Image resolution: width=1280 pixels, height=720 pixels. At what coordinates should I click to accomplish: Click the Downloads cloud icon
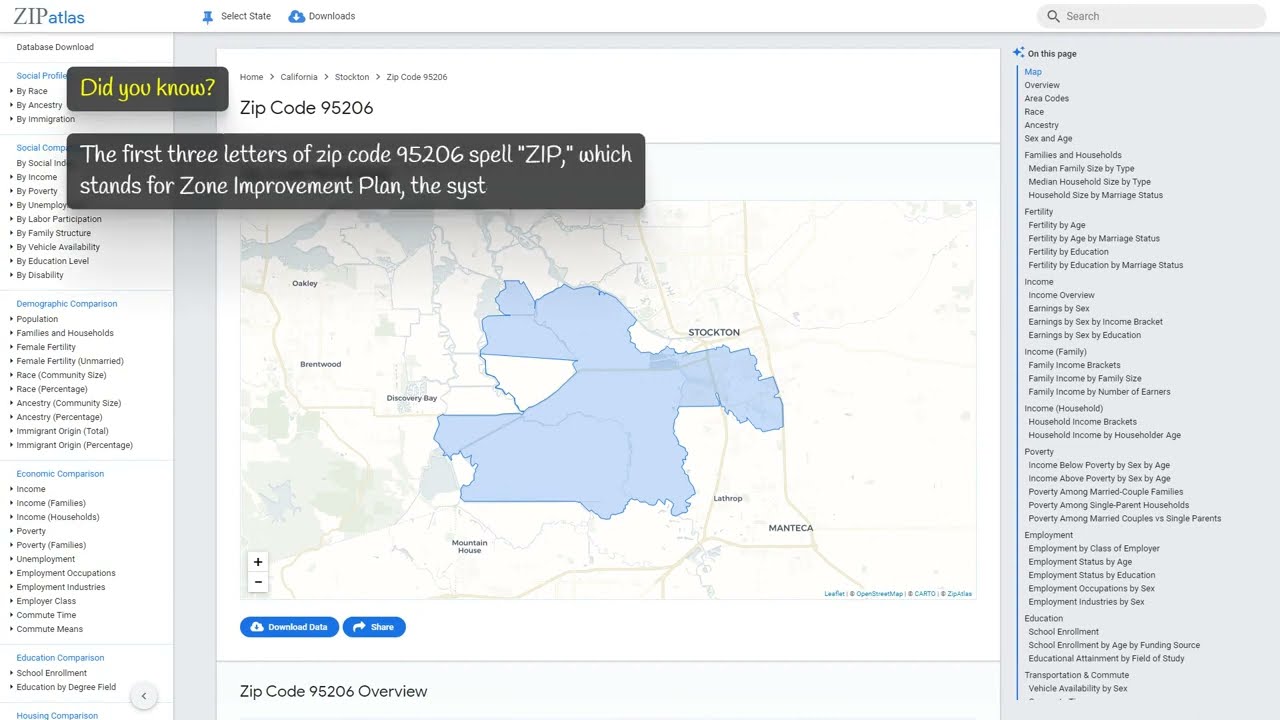coord(296,16)
